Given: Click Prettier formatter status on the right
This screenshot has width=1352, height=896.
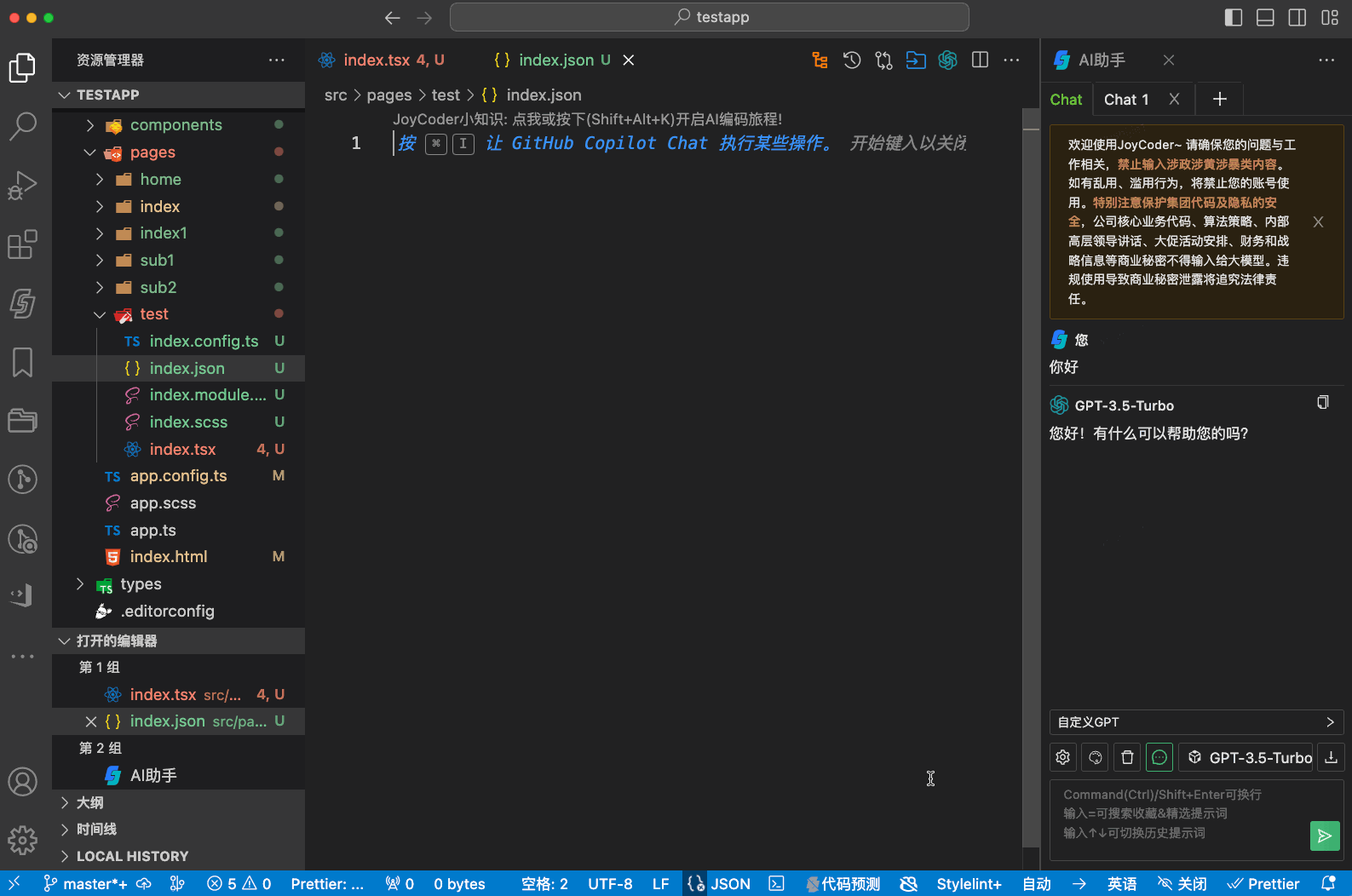Looking at the screenshot, I should tap(1264, 884).
